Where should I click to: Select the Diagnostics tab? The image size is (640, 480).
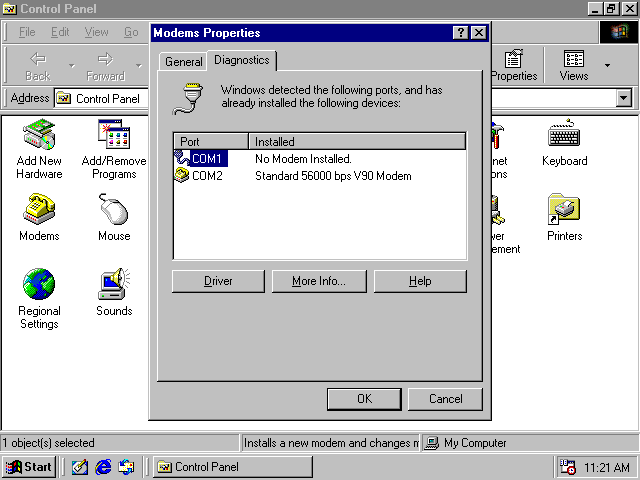click(x=242, y=60)
